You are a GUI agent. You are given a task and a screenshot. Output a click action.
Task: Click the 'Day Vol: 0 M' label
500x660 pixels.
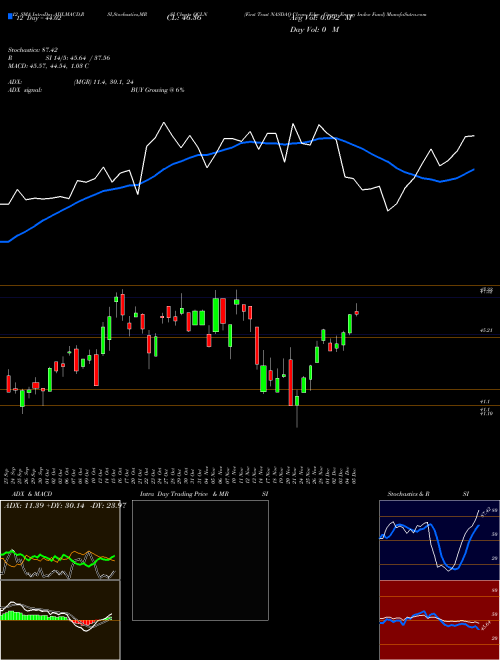[314, 29]
